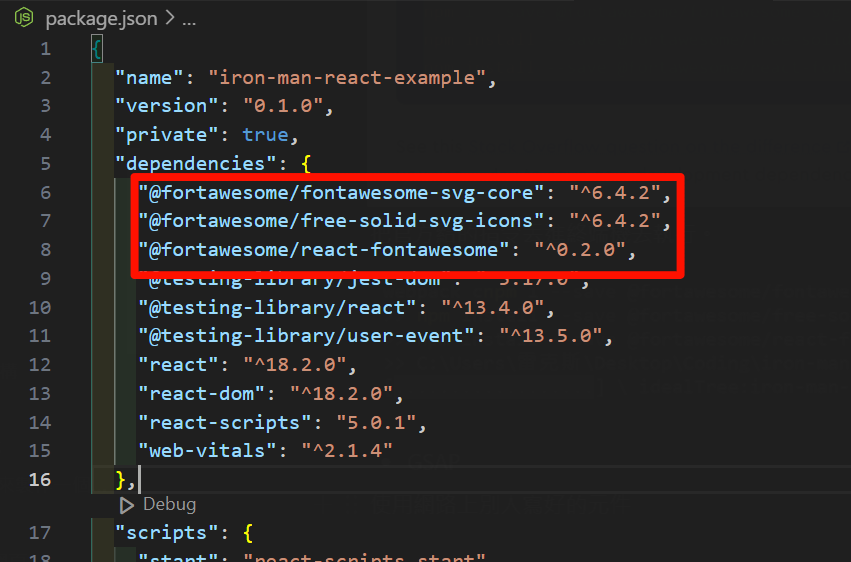The width and height of the screenshot is (851, 562).
Task: Place cursor on "iron-man-react-example" value
Action: coord(347,78)
